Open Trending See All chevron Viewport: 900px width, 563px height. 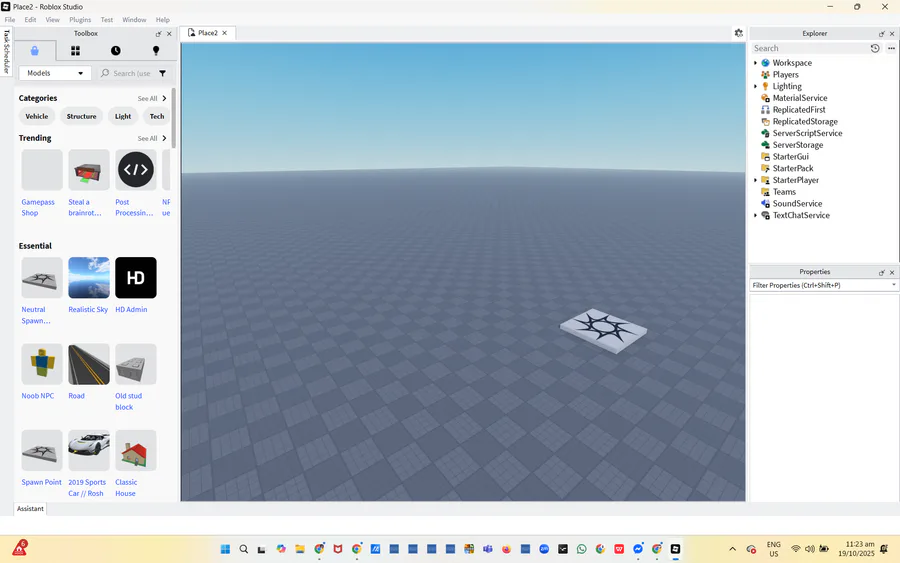click(164, 138)
